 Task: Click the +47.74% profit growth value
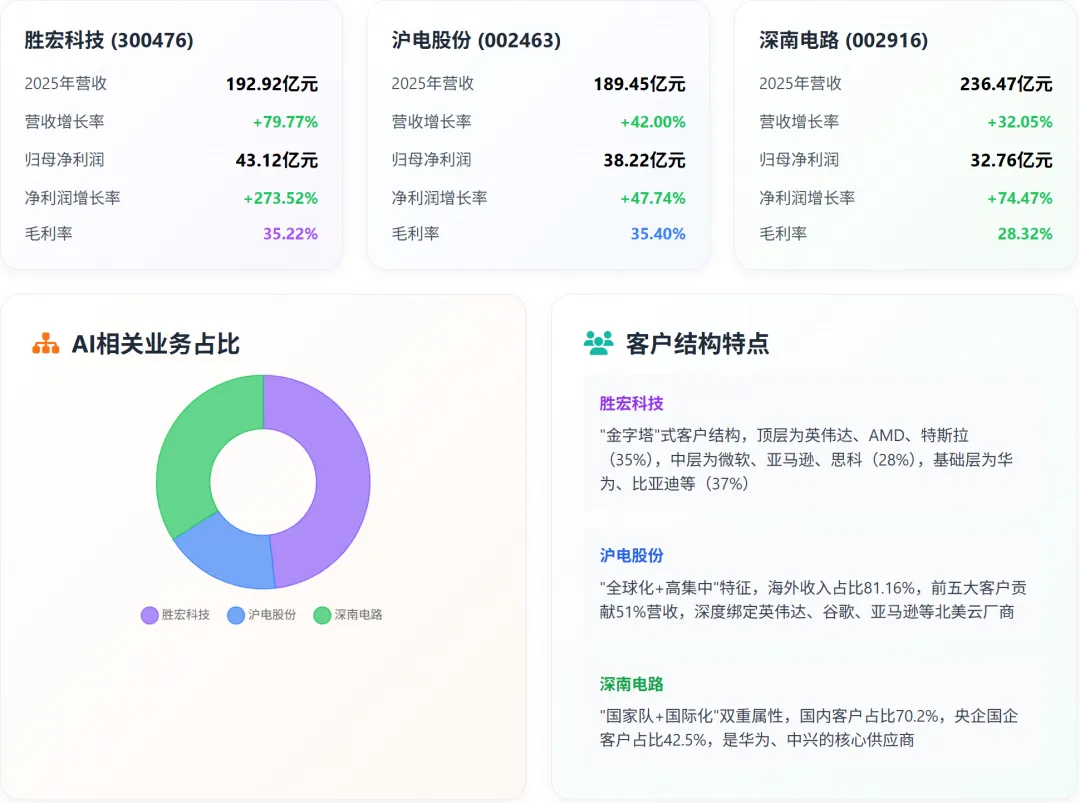point(653,198)
